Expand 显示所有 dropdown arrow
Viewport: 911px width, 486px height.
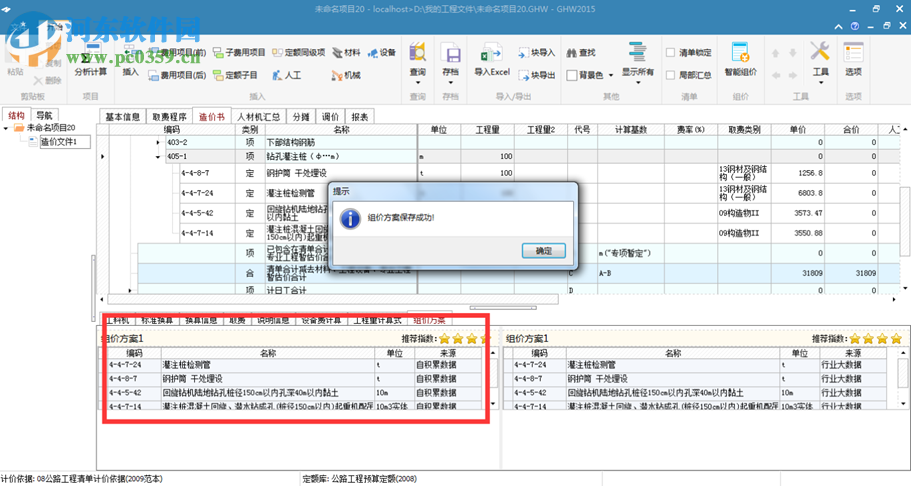click(638, 83)
